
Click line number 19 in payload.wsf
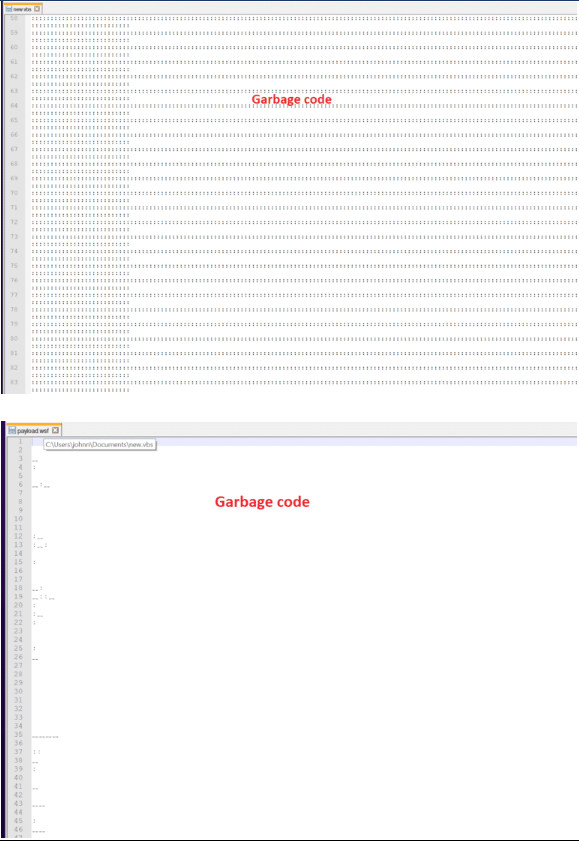pos(18,596)
